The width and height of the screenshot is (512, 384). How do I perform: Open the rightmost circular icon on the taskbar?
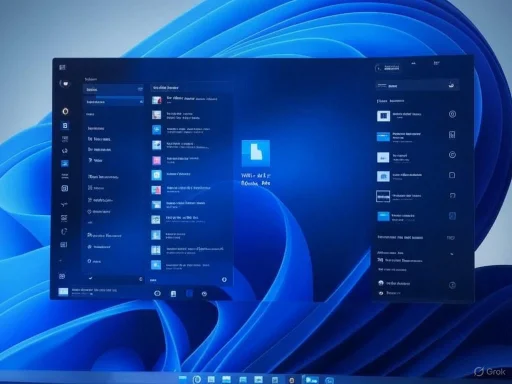329,380
